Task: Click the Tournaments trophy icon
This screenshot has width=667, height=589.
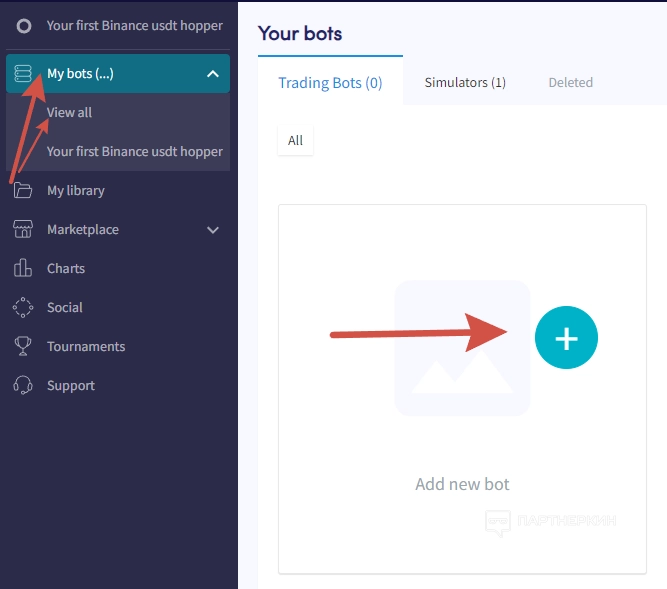Action: click(x=23, y=346)
